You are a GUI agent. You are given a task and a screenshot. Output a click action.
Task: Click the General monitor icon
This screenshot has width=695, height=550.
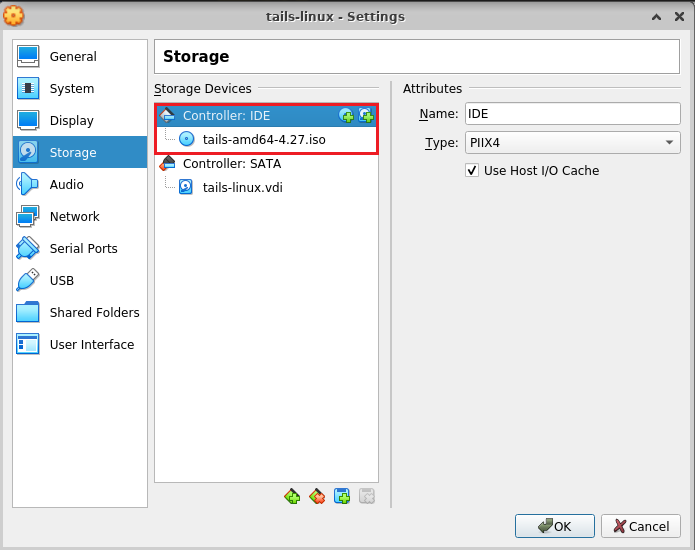coord(28,56)
